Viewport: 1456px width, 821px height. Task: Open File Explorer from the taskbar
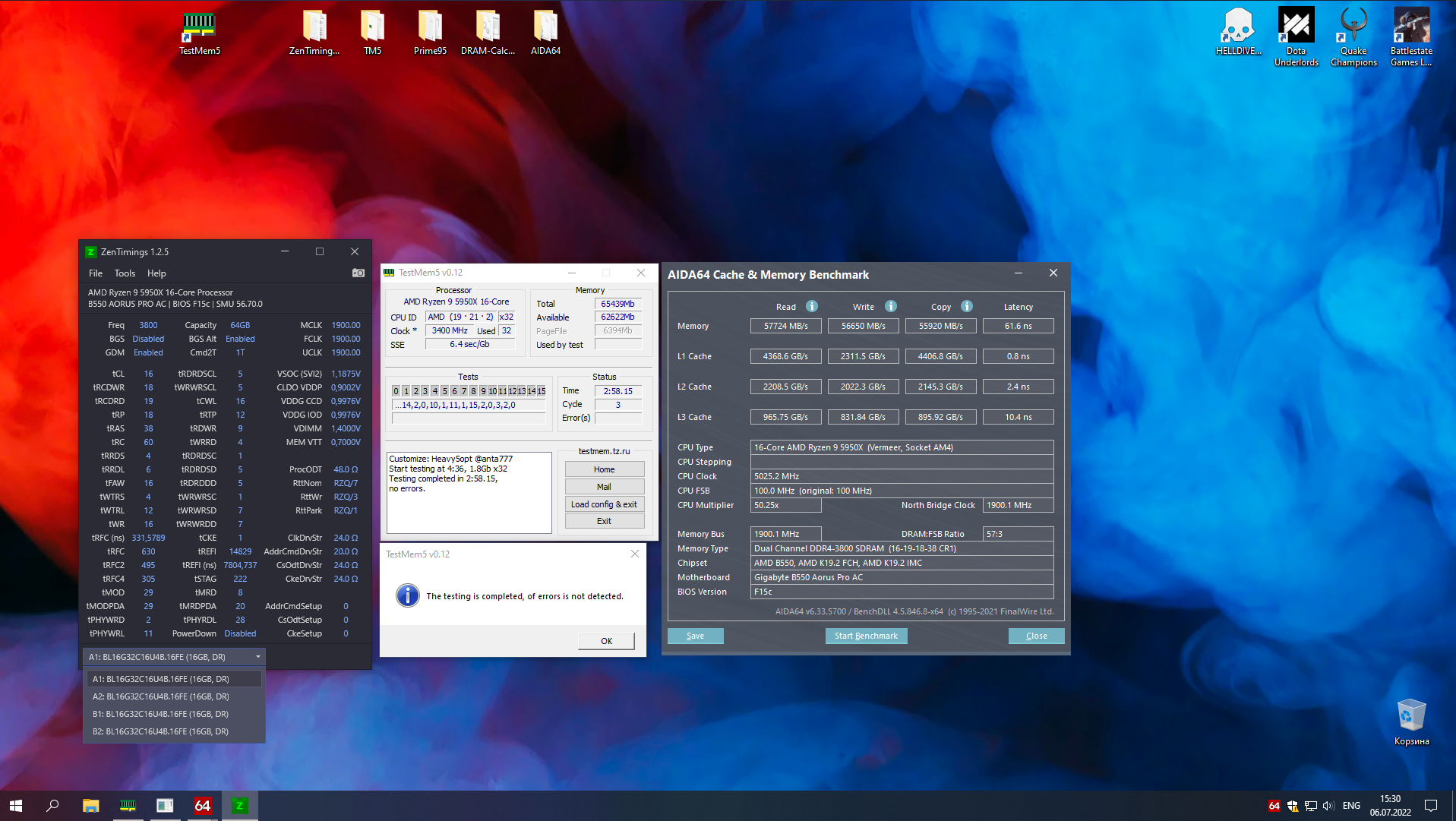coord(91,806)
